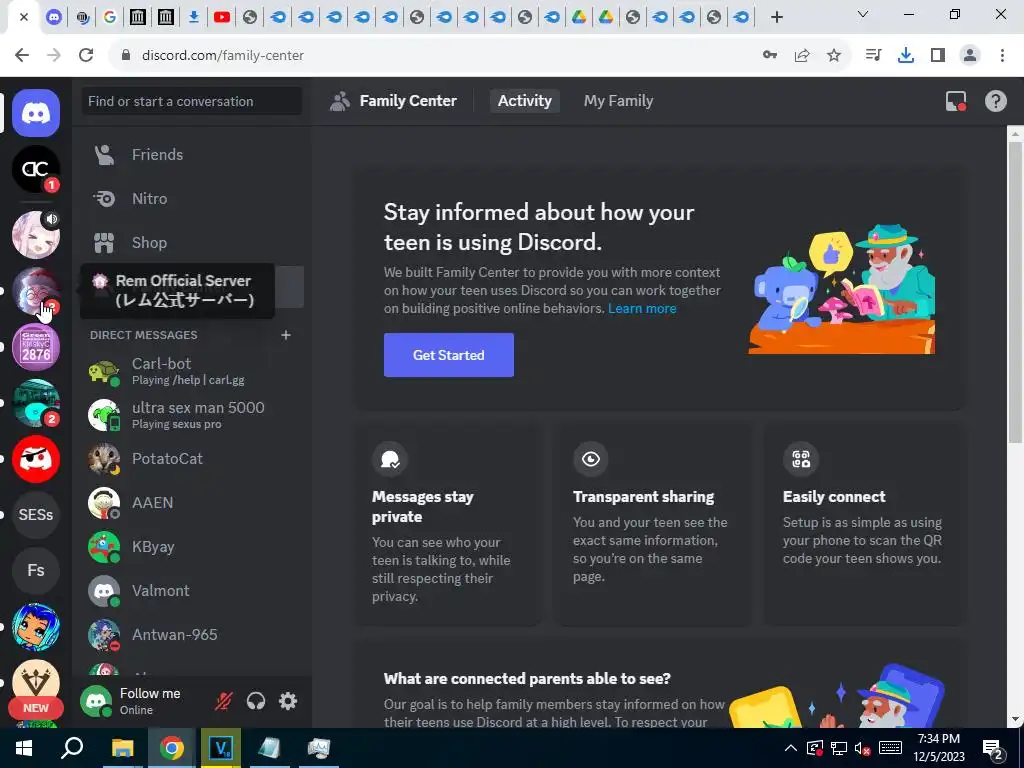Open Windows notification center
The image size is (1024, 768).
[x=993, y=748]
